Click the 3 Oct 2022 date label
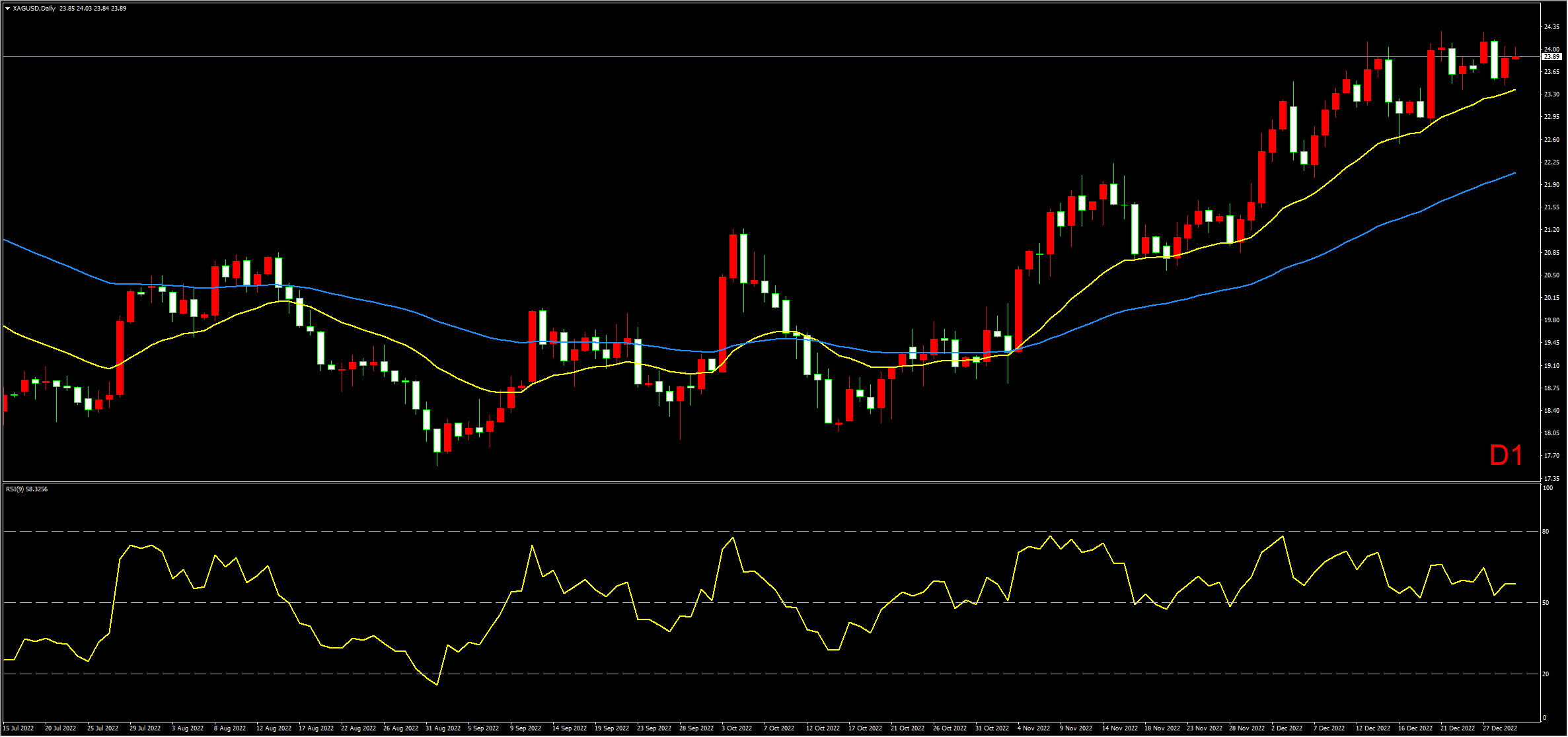 737,728
